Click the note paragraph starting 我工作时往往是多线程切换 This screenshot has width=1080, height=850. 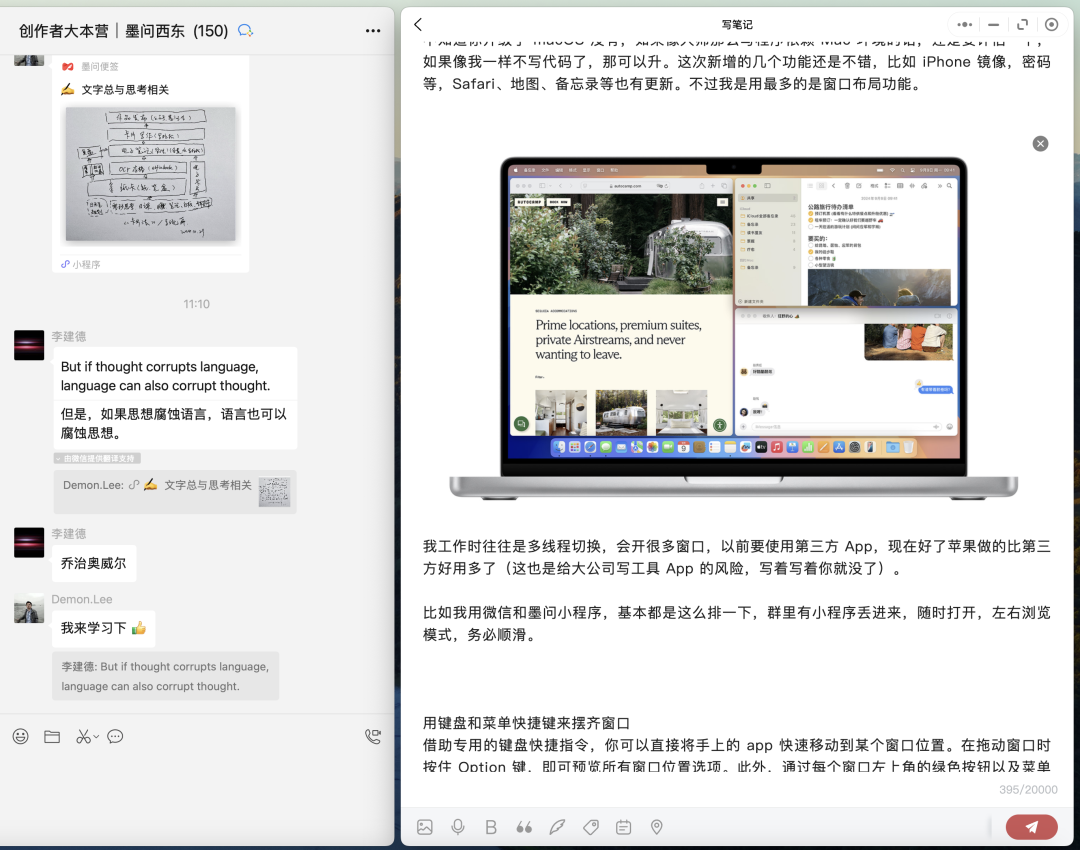736,557
